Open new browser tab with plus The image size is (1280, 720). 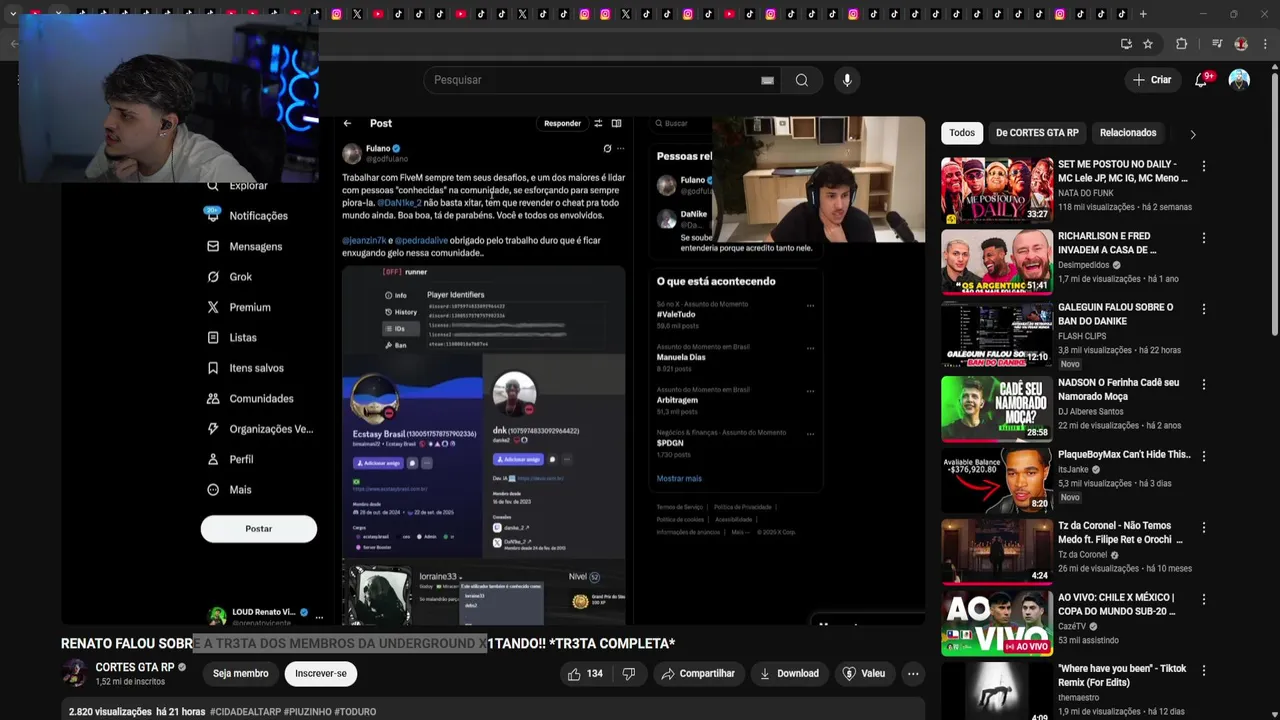(1143, 14)
